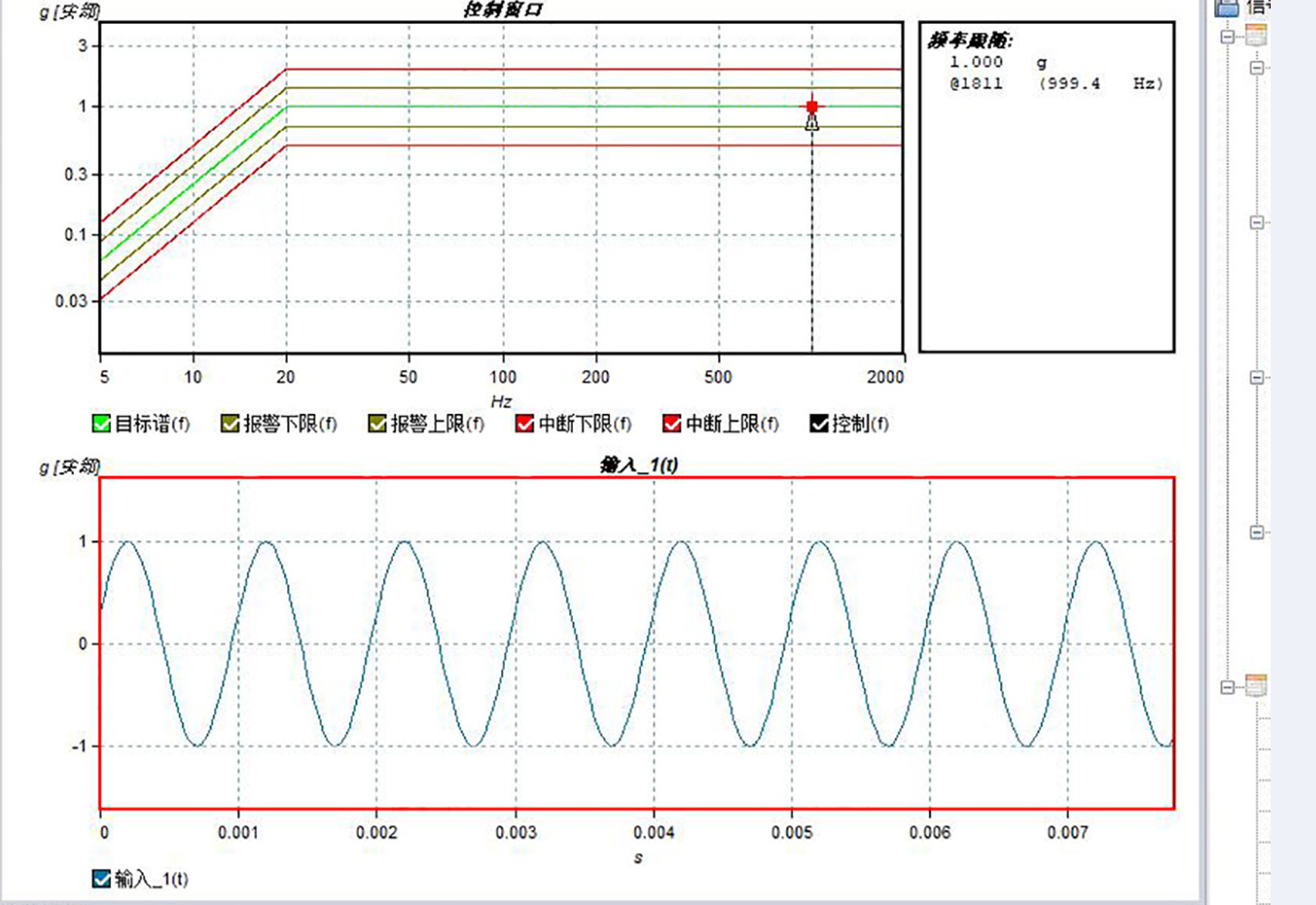This screenshot has width=1316, height=905.
Task: Click the blue folder icon atop the tree
Action: click(x=1227, y=8)
